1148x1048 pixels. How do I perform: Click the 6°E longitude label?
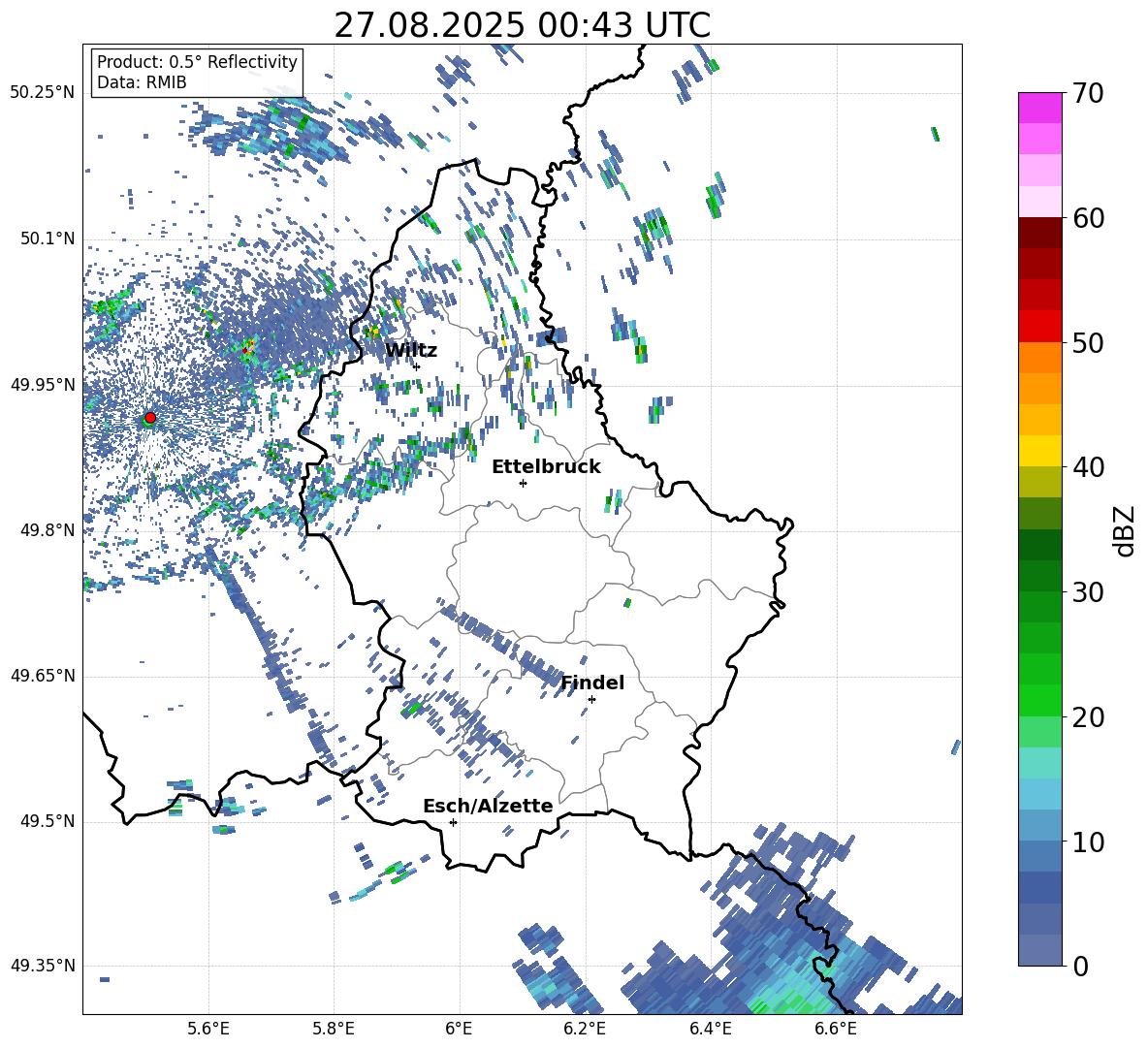point(459,1029)
